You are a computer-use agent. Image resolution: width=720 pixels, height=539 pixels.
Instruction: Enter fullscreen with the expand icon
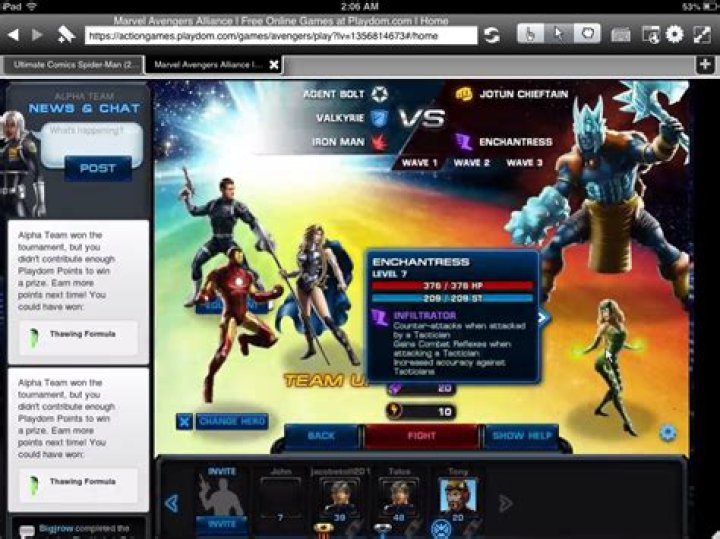point(701,35)
